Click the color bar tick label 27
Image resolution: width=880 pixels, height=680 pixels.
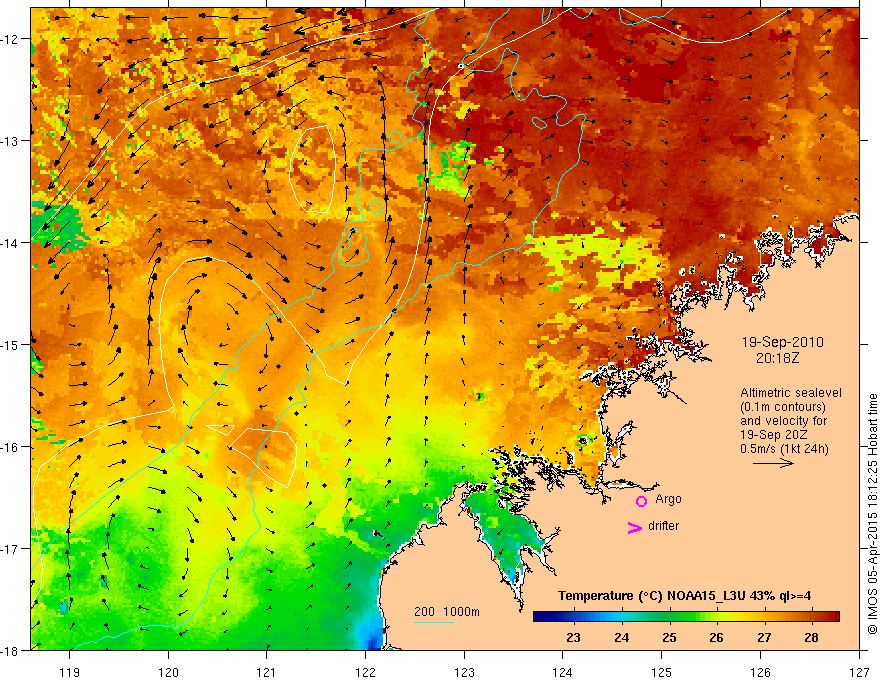(x=764, y=637)
